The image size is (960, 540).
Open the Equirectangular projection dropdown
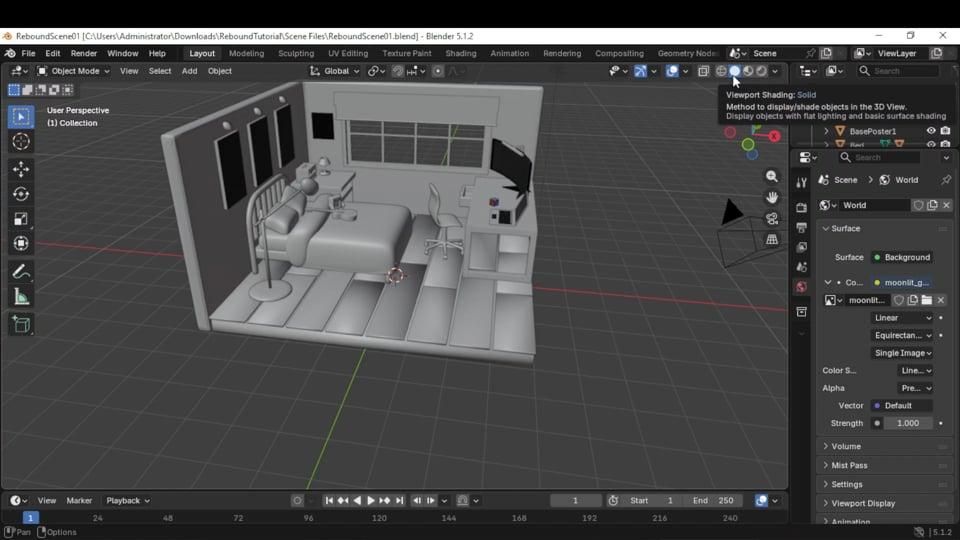click(902, 336)
